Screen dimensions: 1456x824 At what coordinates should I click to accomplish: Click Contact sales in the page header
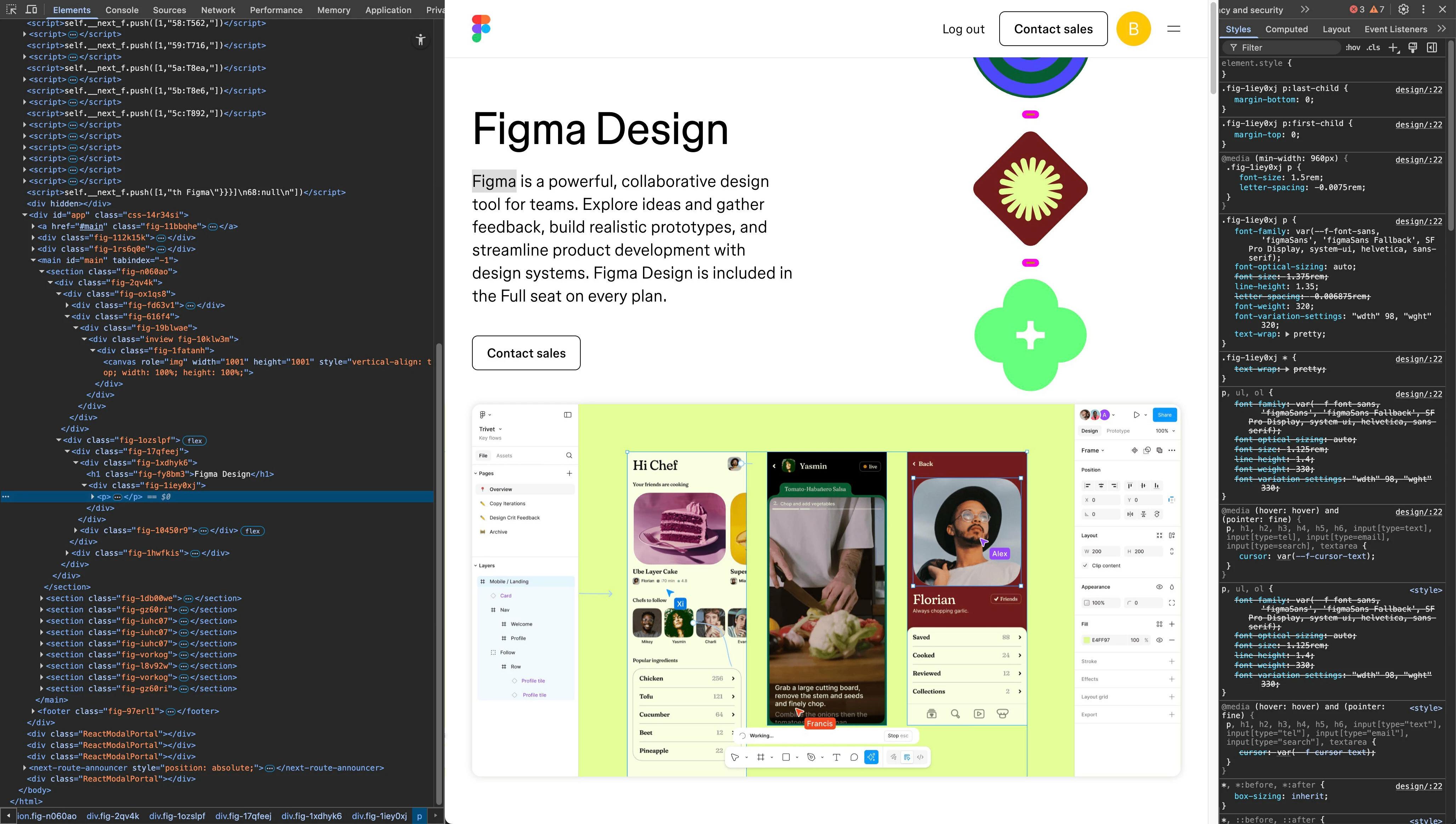[x=1053, y=29]
